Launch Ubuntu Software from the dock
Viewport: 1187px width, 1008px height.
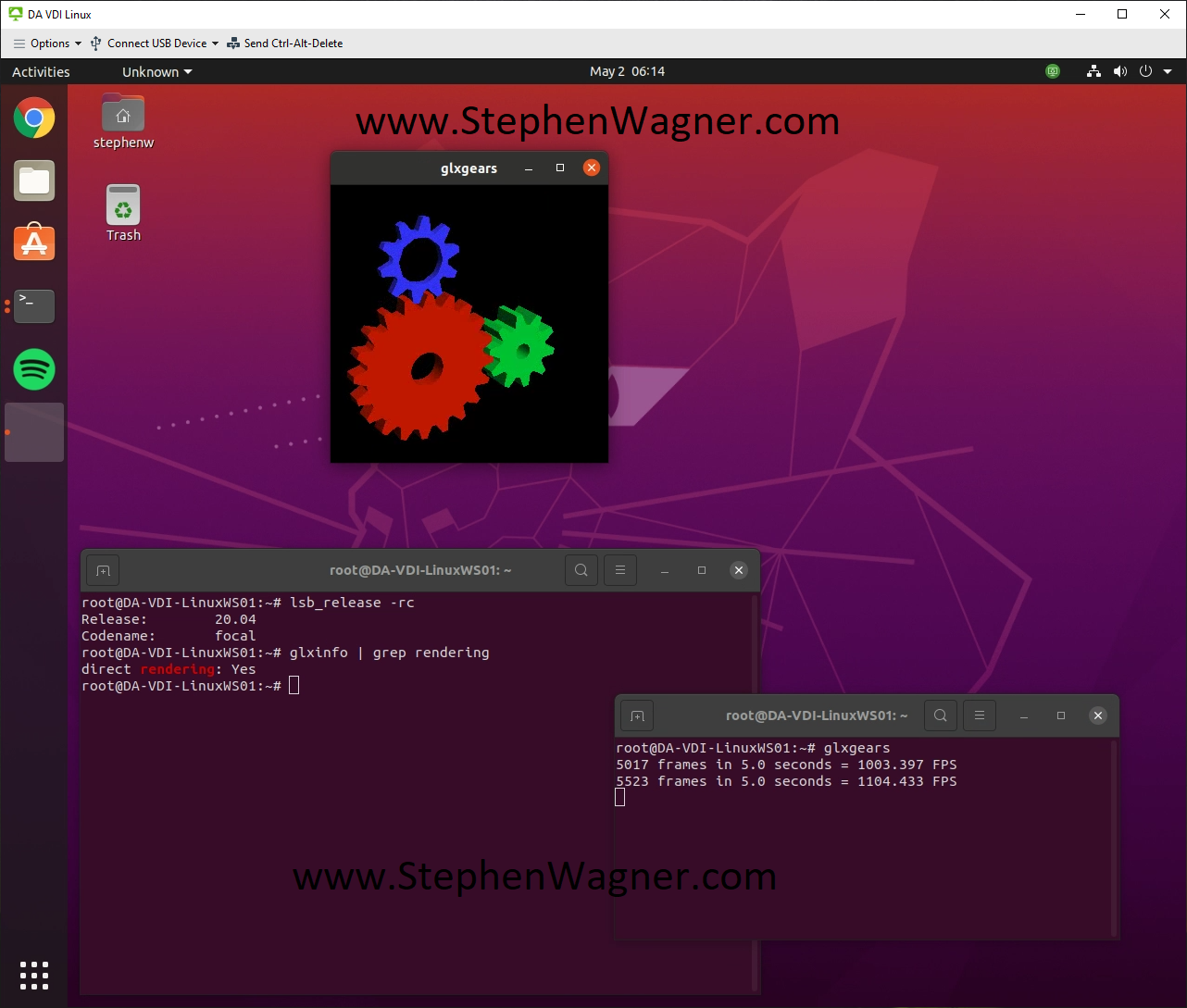pyautogui.click(x=33, y=243)
